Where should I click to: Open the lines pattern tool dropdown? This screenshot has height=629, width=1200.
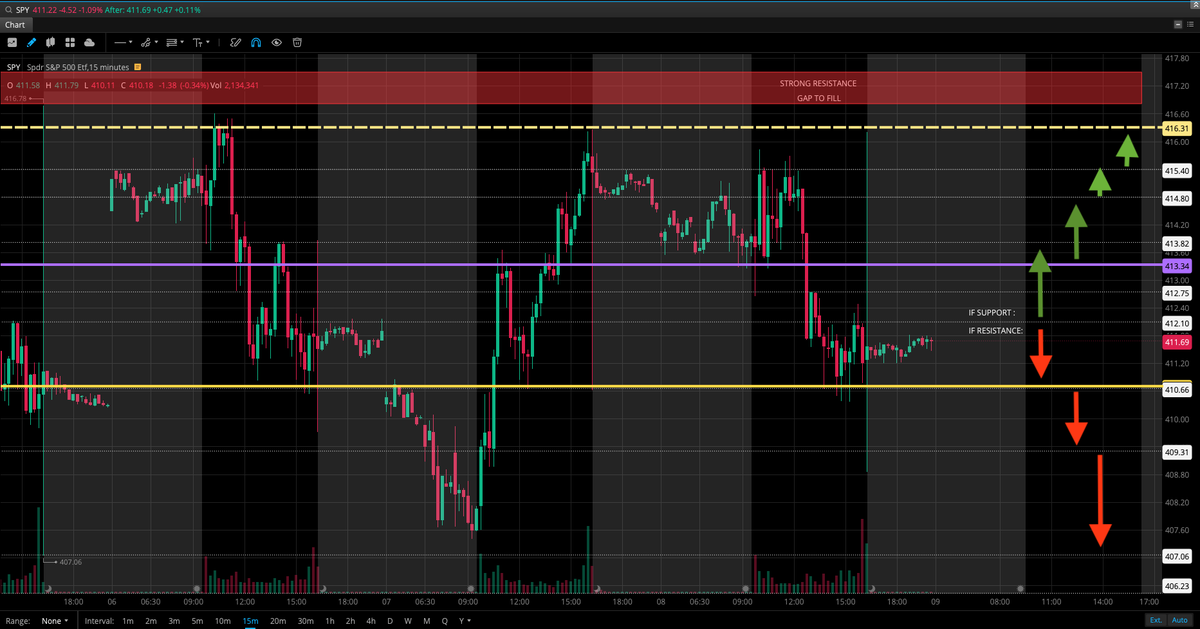tap(175, 43)
